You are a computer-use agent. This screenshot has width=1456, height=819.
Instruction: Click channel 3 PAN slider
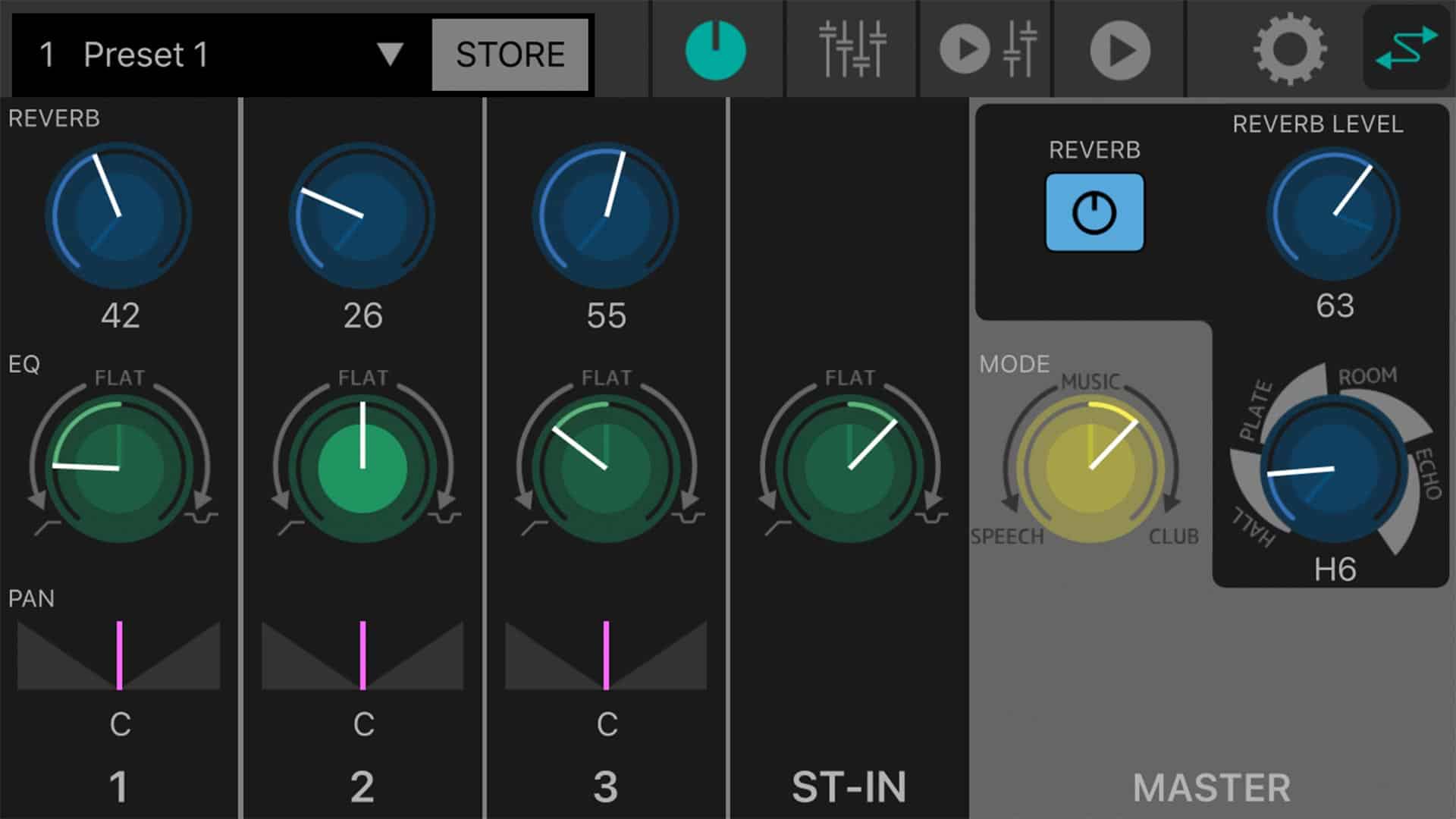click(x=606, y=656)
